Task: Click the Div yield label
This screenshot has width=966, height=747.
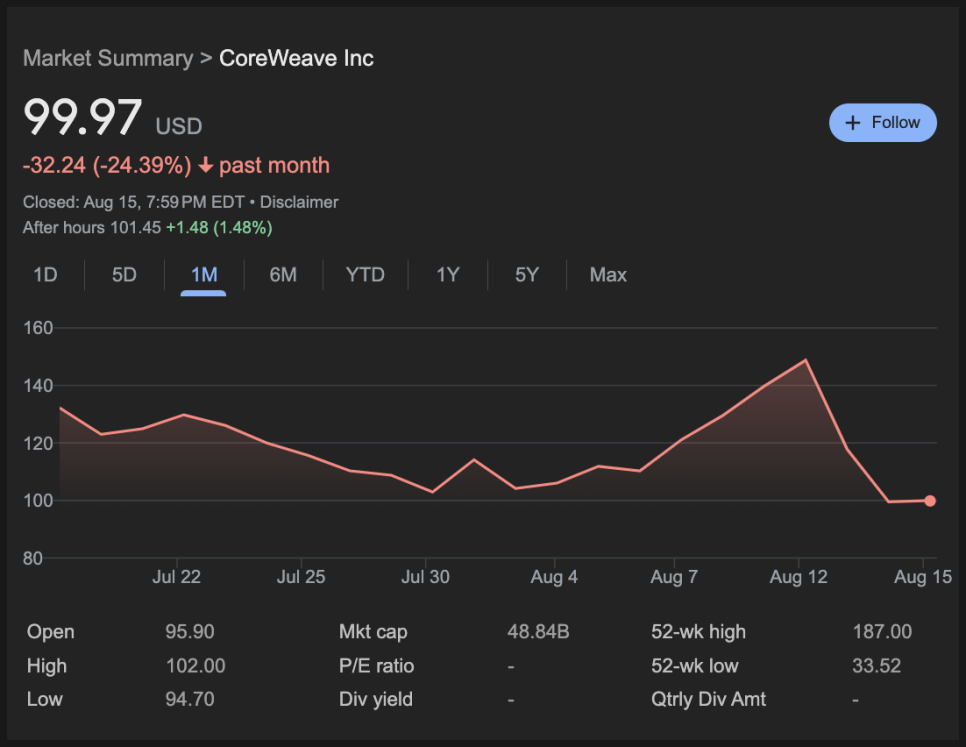Action: tap(376, 699)
